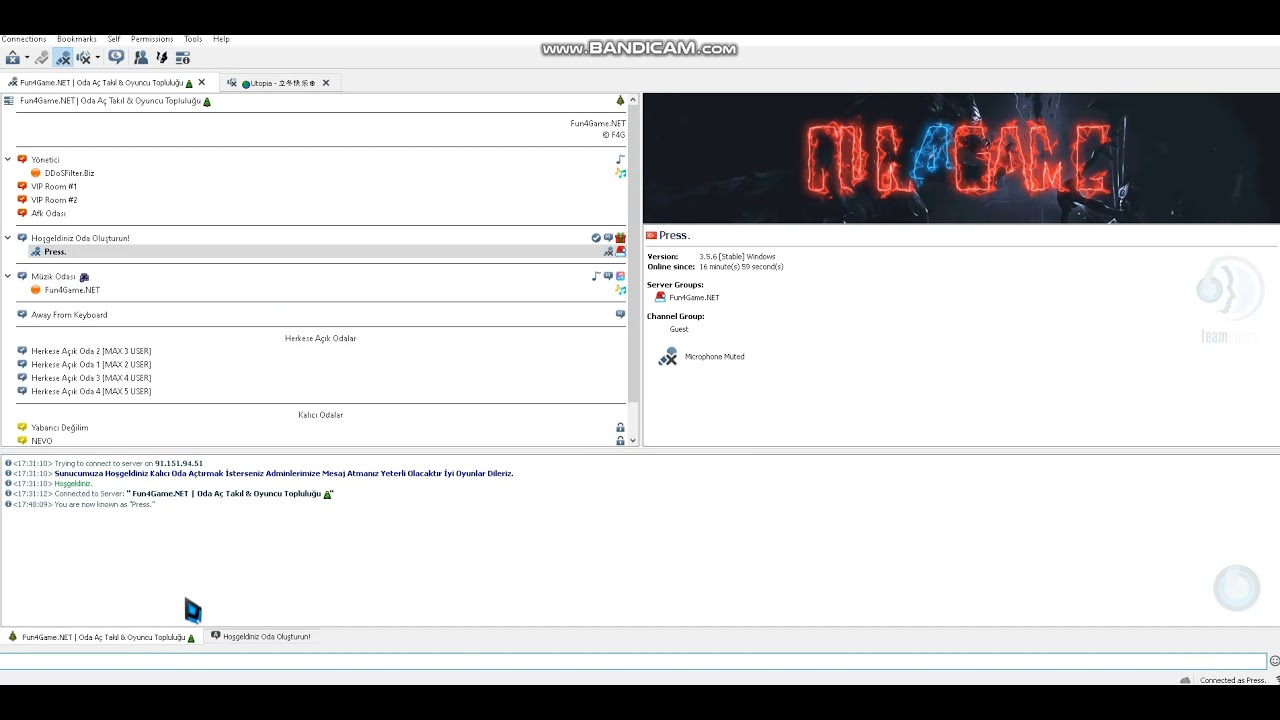Viewport: 1280px width, 720px height.
Task: Click the music note icon on Yönetici row
Action: click(x=620, y=160)
